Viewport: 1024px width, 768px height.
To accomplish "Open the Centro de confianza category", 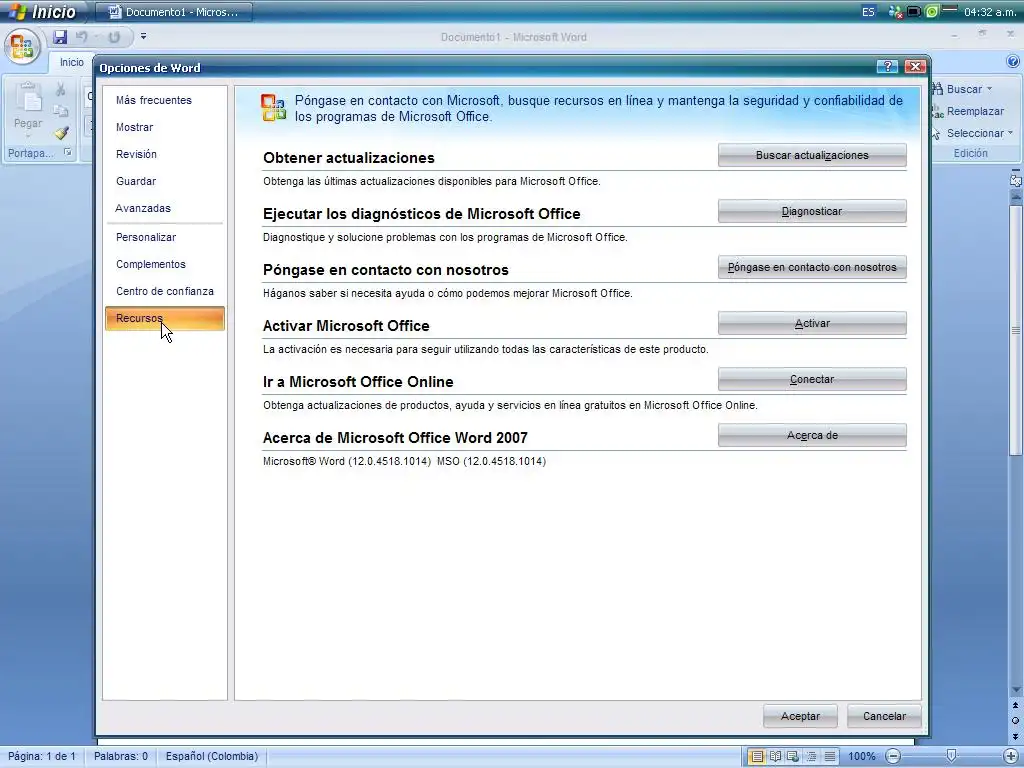I will (x=165, y=291).
